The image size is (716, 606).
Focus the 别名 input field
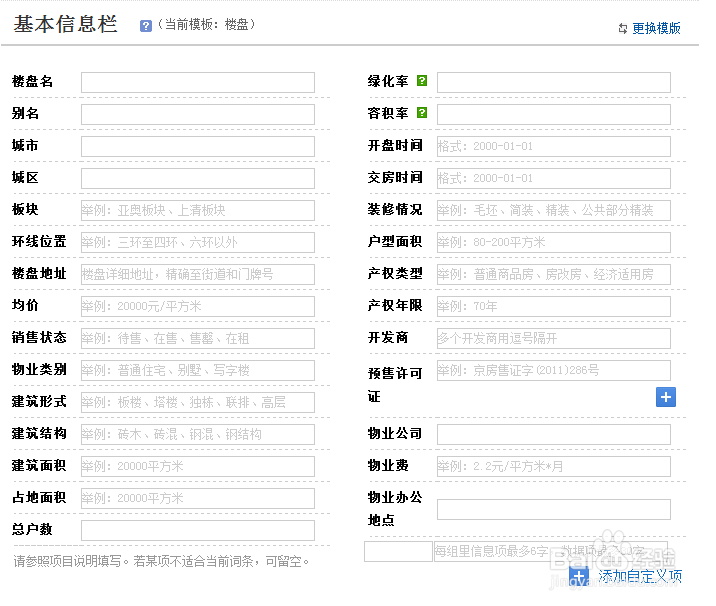click(198, 114)
